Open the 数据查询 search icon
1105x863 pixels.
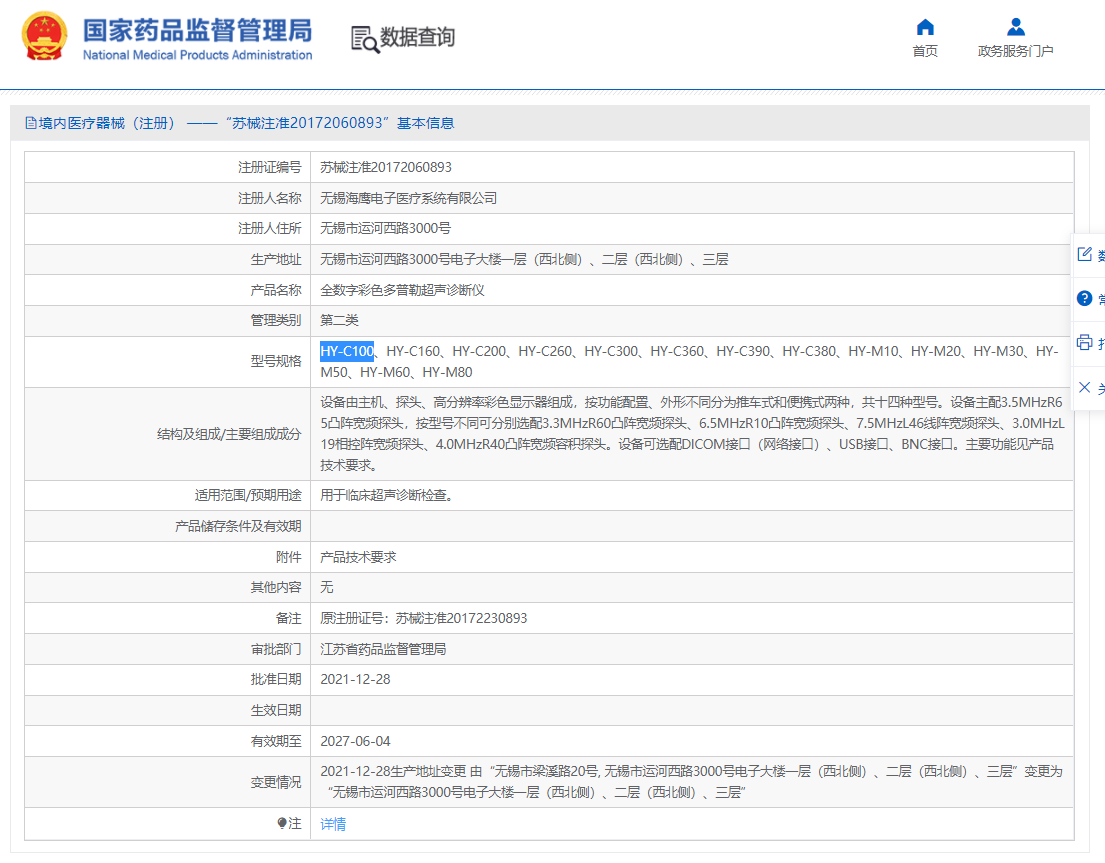point(365,39)
